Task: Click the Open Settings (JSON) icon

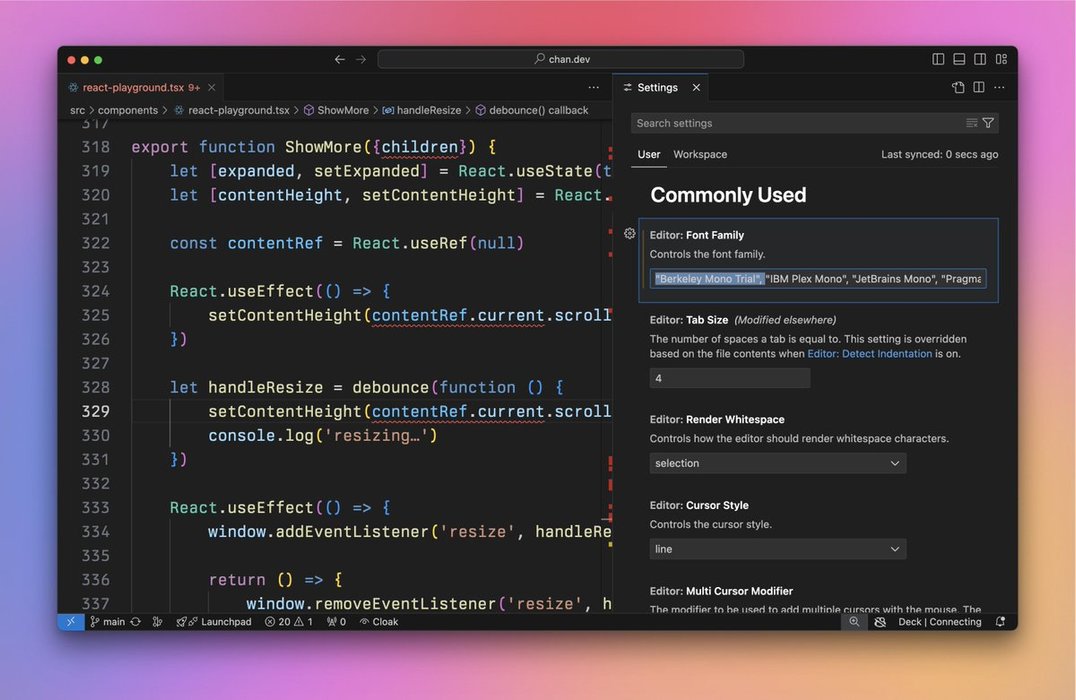Action: coord(958,88)
